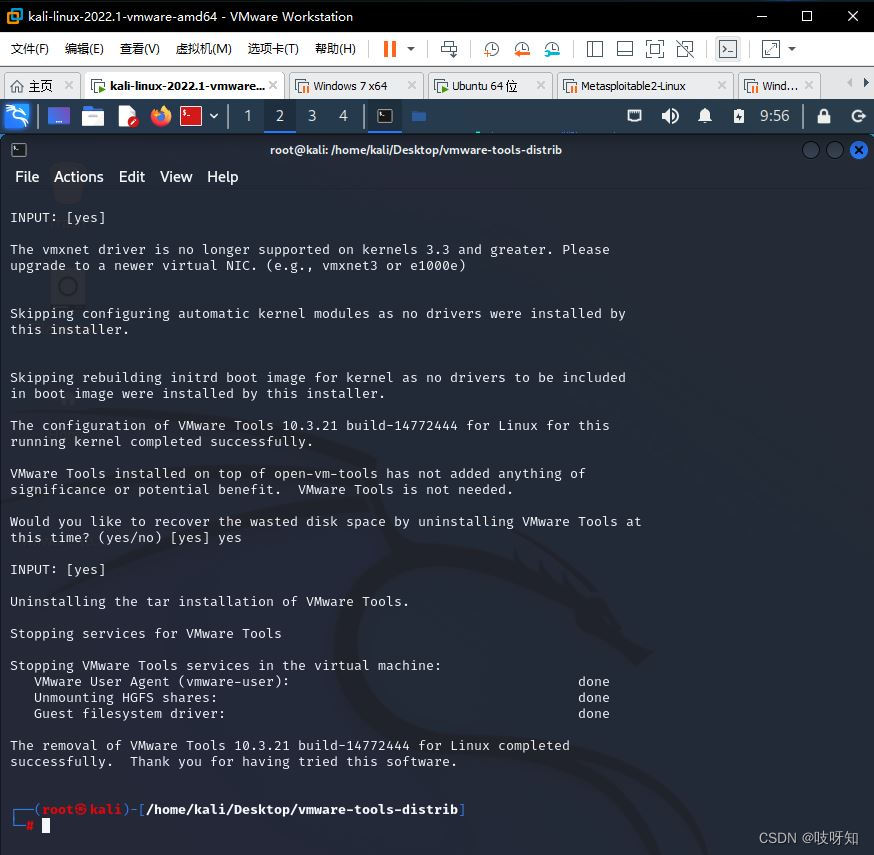This screenshot has width=874, height=855.
Task: Click the Take Snapshot icon on VMware toolbar
Action: coord(490,49)
